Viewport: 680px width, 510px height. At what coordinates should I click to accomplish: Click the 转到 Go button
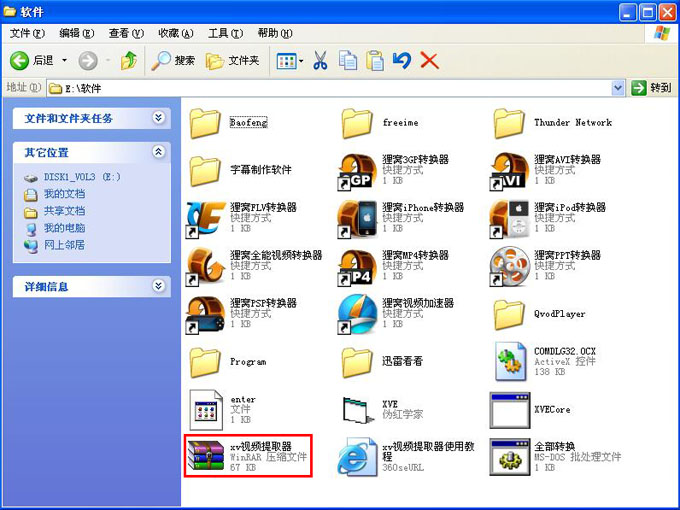pyautogui.click(x=651, y=88)
